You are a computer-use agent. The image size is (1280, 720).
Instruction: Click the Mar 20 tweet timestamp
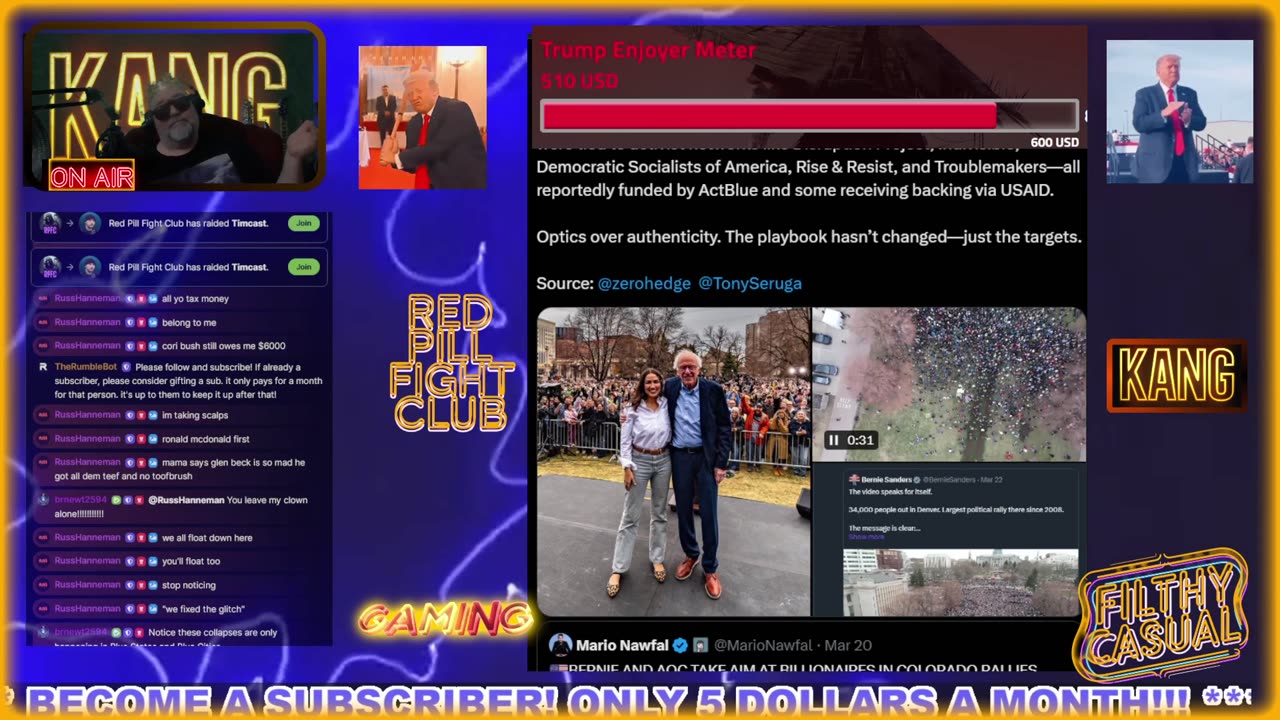[846, 645]
